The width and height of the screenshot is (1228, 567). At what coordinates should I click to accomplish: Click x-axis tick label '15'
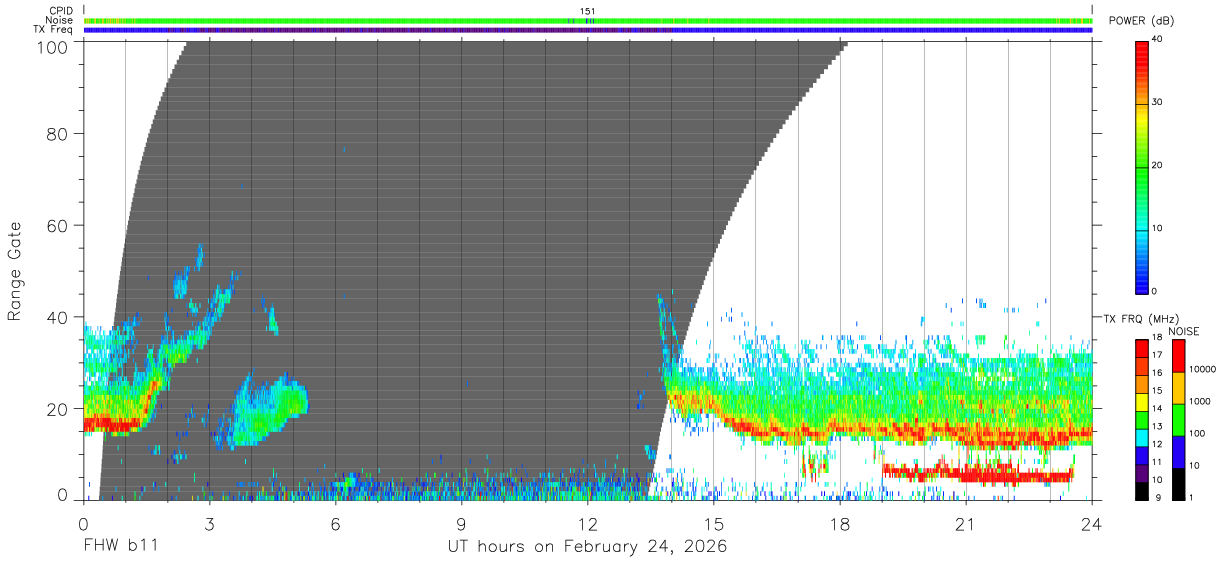pyautogui.click(x=713, y=524)
